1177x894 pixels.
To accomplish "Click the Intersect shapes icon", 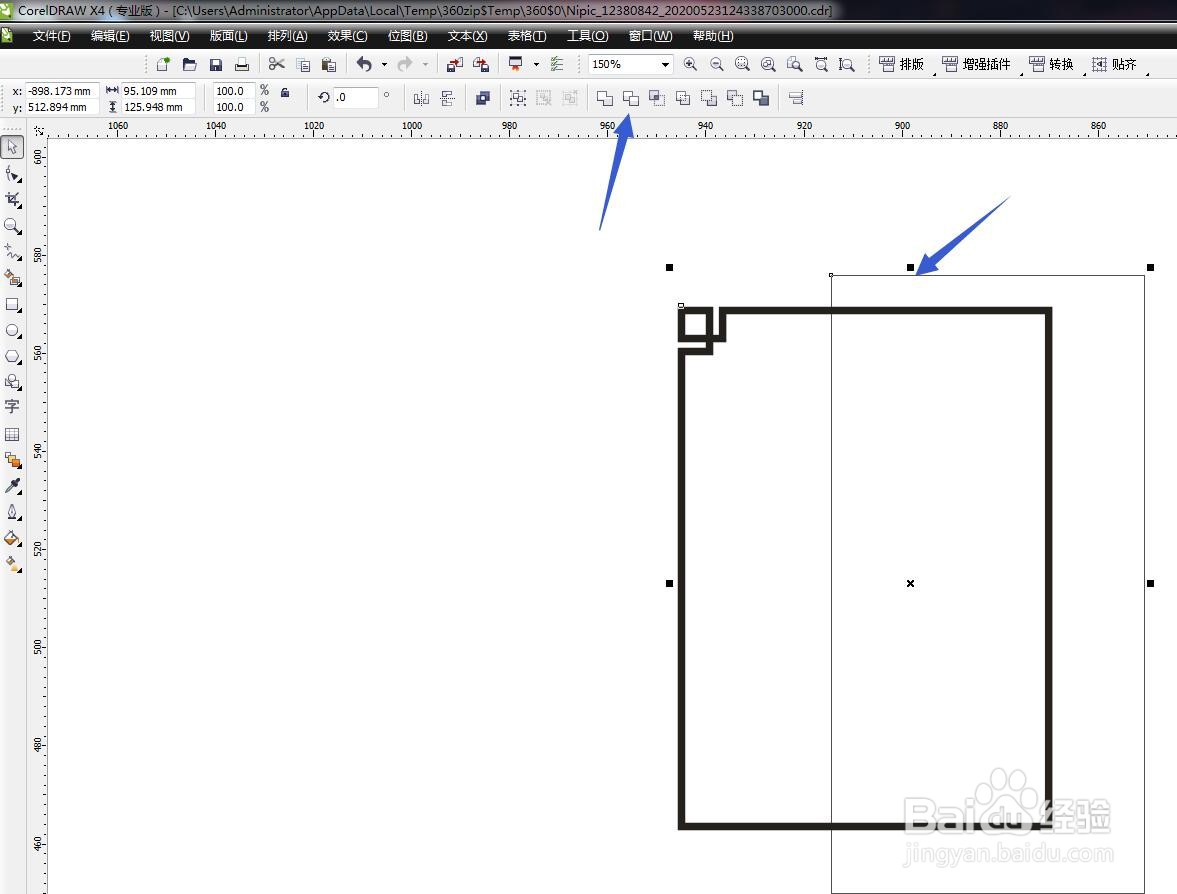I will click(657, 98).
